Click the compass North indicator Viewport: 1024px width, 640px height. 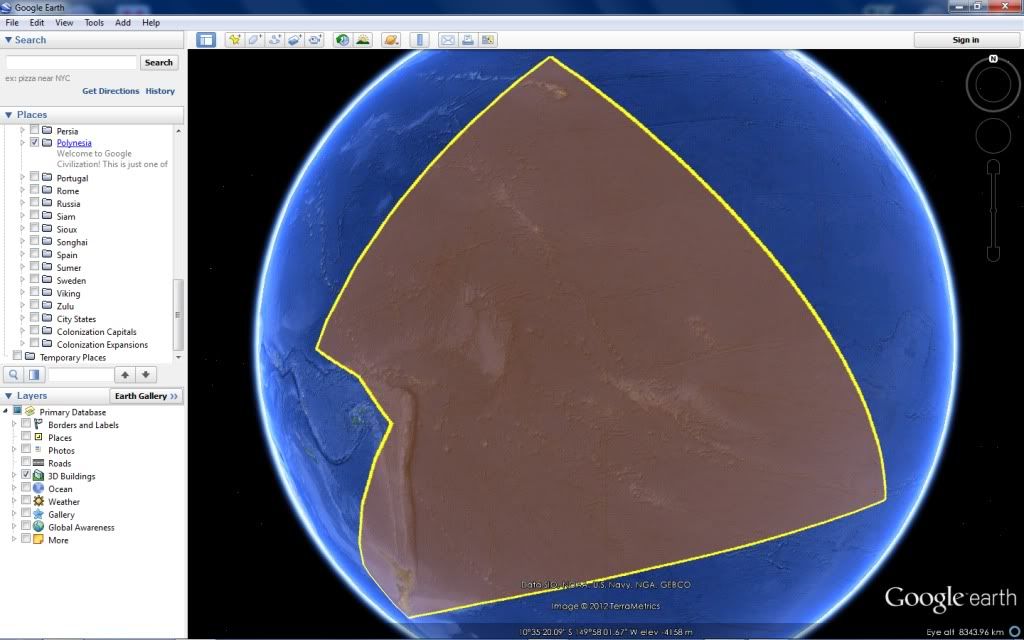point(993,59)
